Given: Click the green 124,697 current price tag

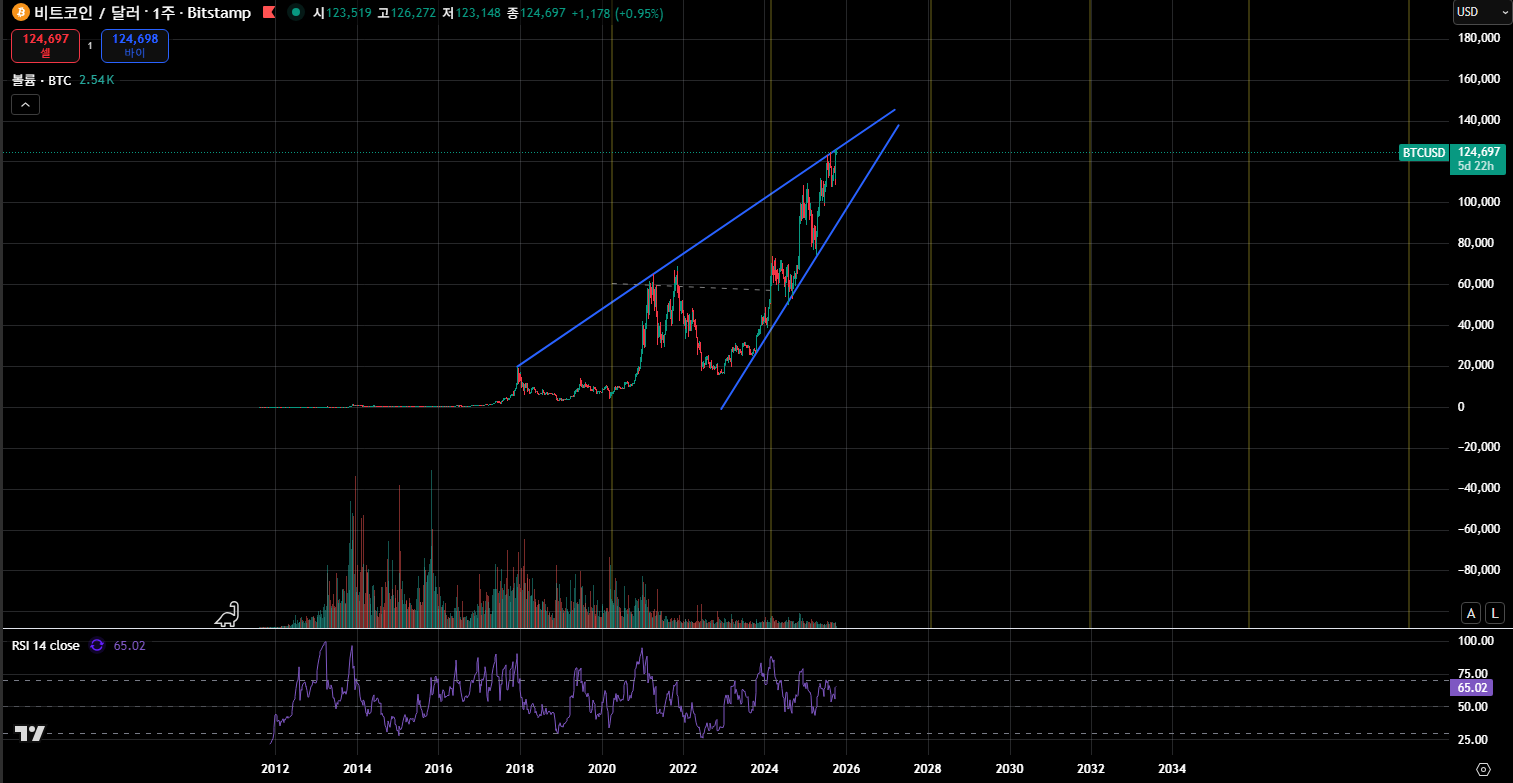Looking at the screenshot, I should tap(1480, 159).
